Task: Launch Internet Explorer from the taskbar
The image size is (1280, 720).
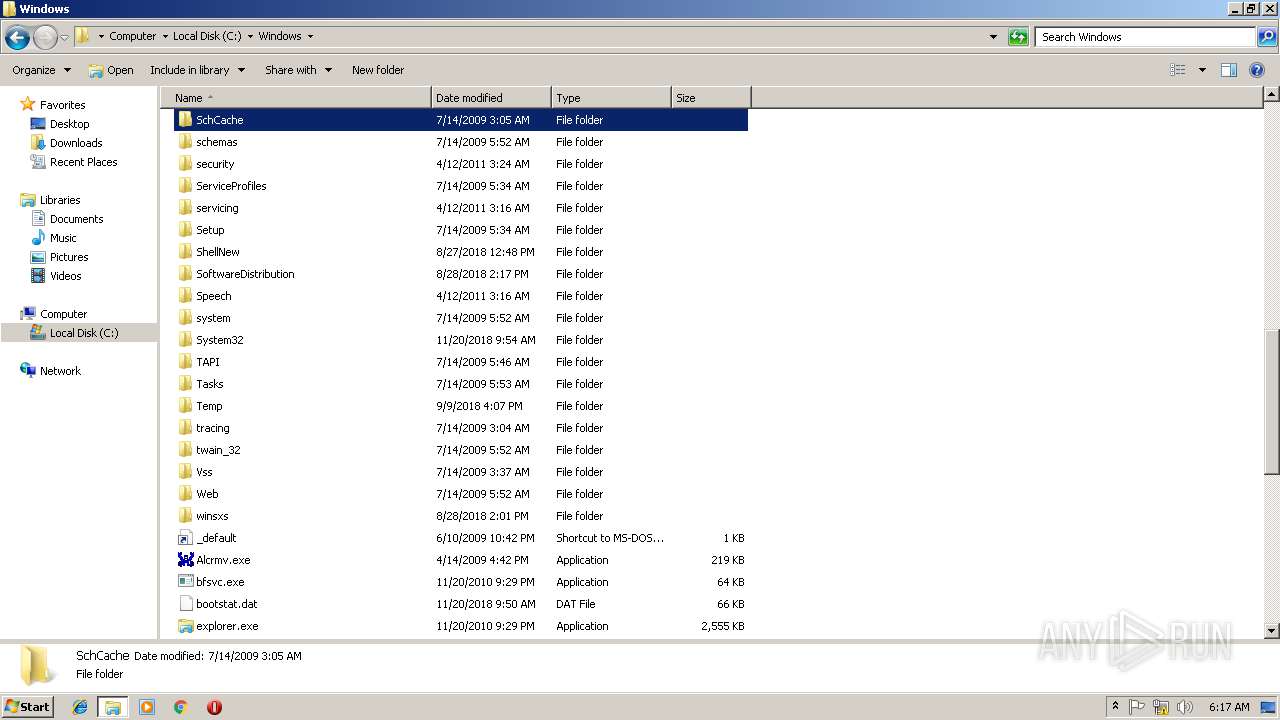Action: [80, 707]
